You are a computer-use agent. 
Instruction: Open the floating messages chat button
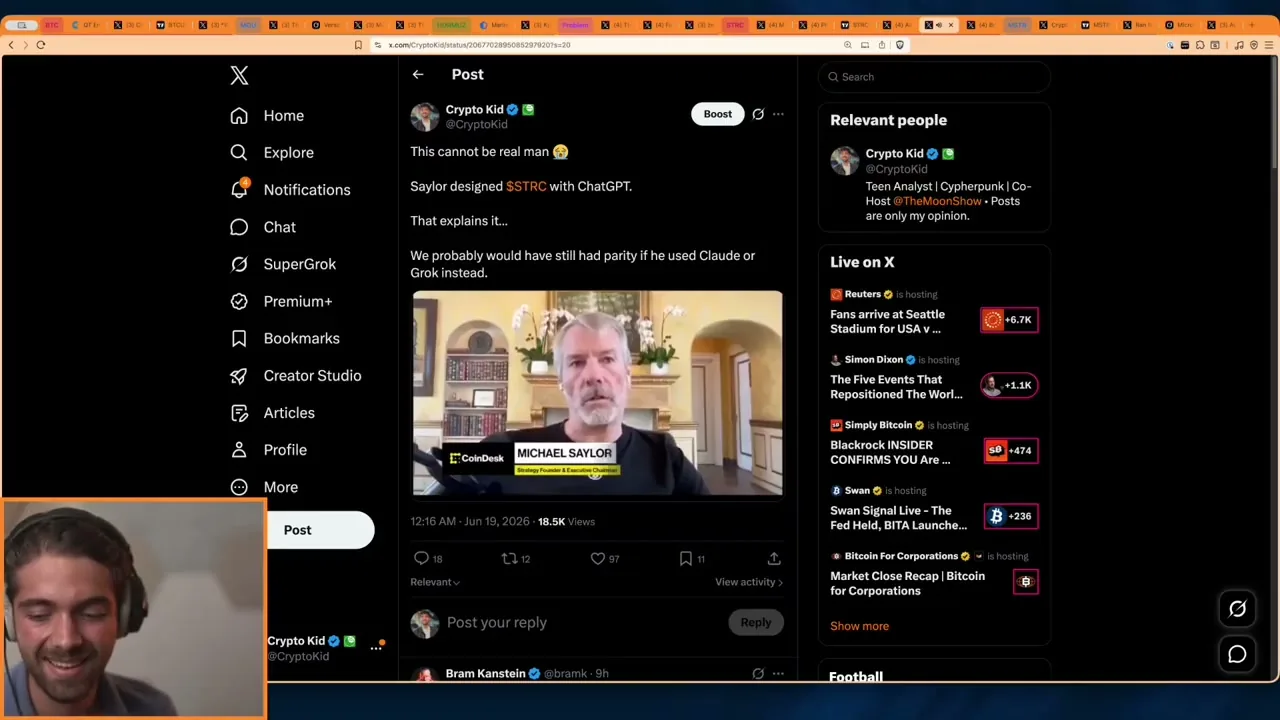[1237, 654]
